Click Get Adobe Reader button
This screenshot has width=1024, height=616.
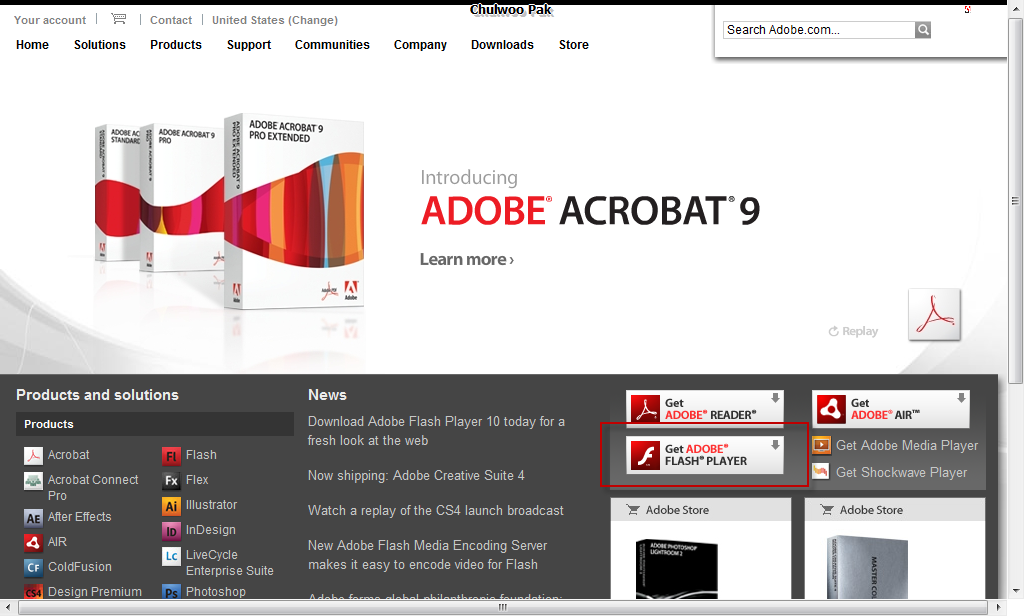[705, 409]
